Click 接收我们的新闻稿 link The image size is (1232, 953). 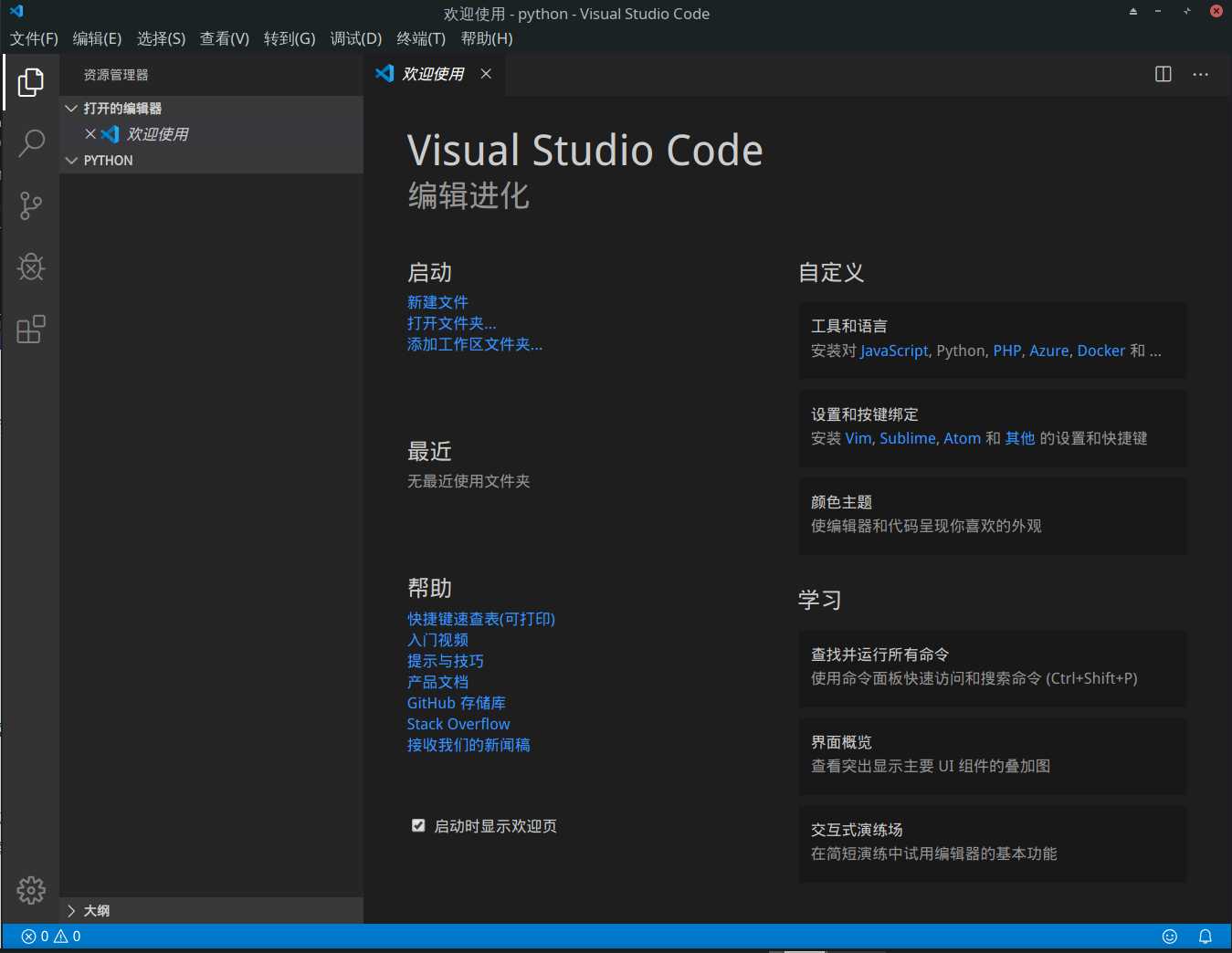click(x=469, y=745)
